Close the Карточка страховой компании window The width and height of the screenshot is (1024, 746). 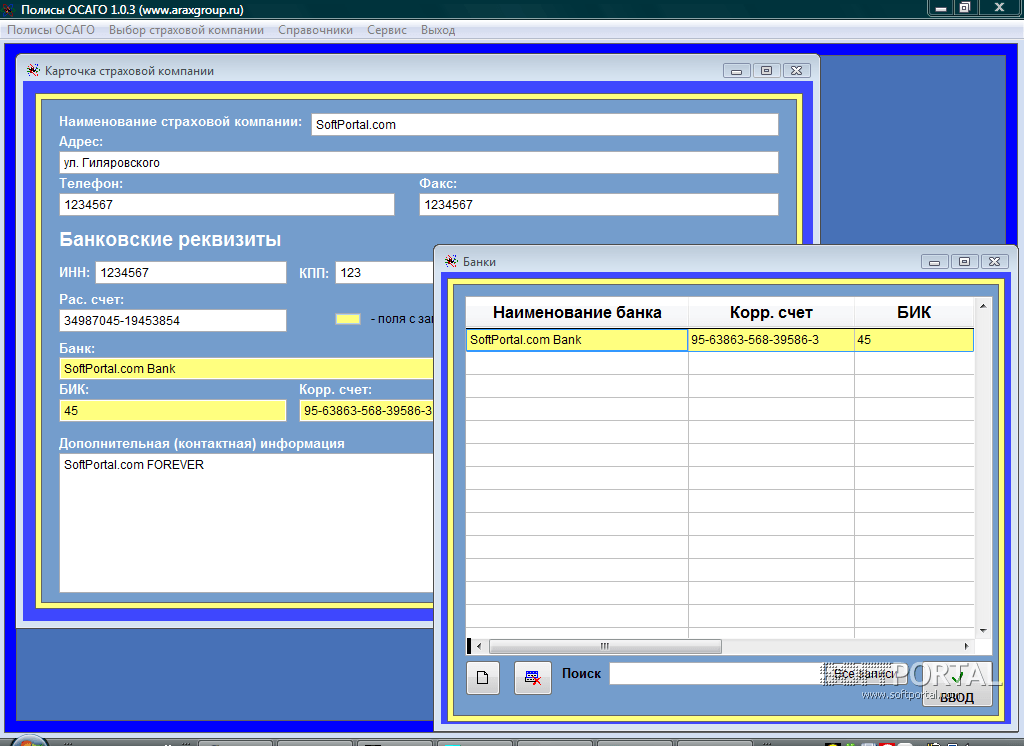point(797,71)
